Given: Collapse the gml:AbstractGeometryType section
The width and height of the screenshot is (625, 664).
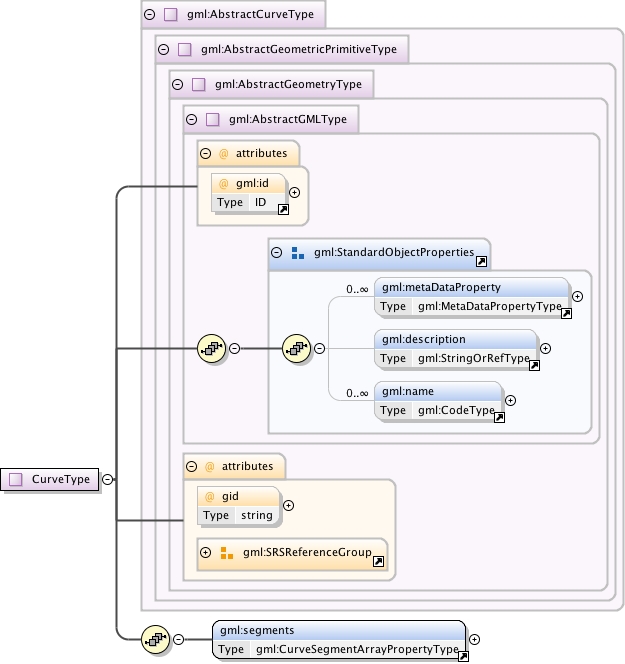Looking at the screenshot, I should (177, 84).
